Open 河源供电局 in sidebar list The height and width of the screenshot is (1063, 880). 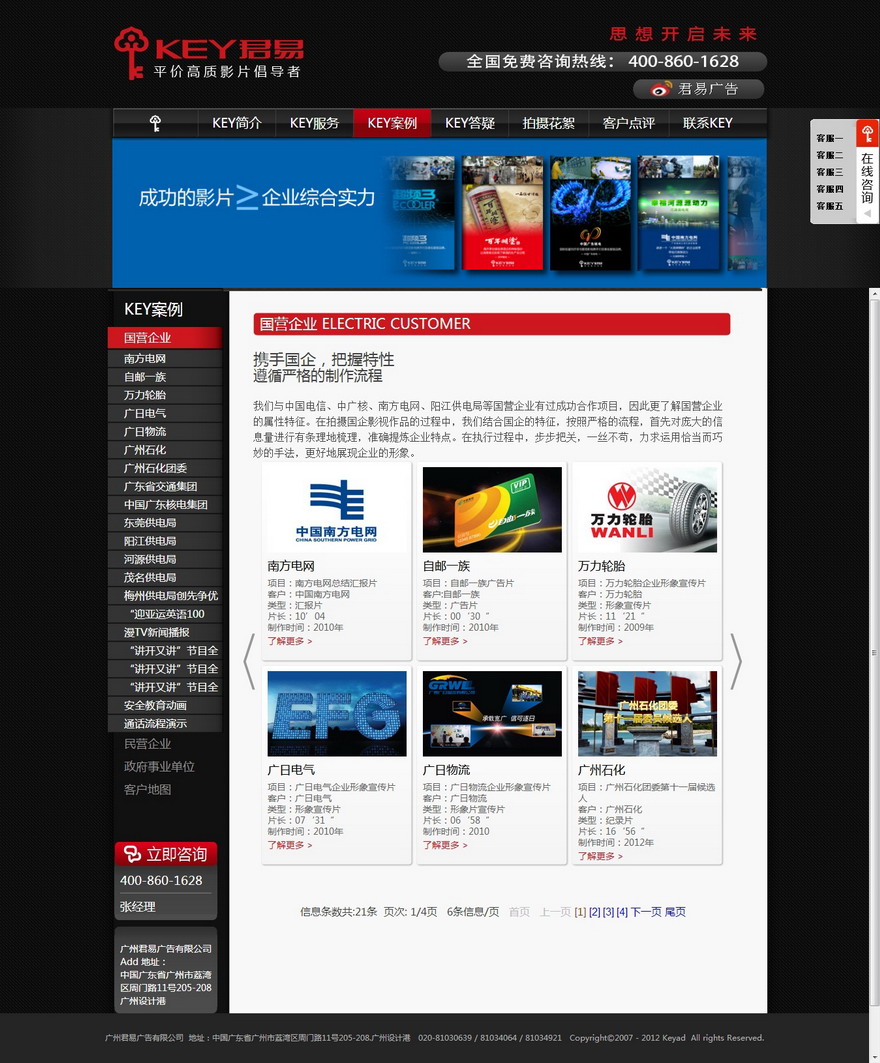coord(165,560)
